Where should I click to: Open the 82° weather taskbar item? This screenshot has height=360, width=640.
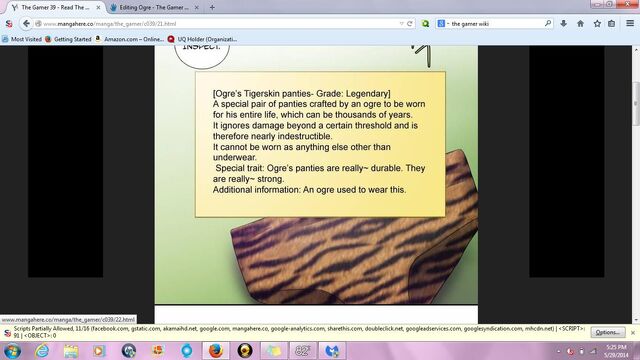[x=303, y=351]
